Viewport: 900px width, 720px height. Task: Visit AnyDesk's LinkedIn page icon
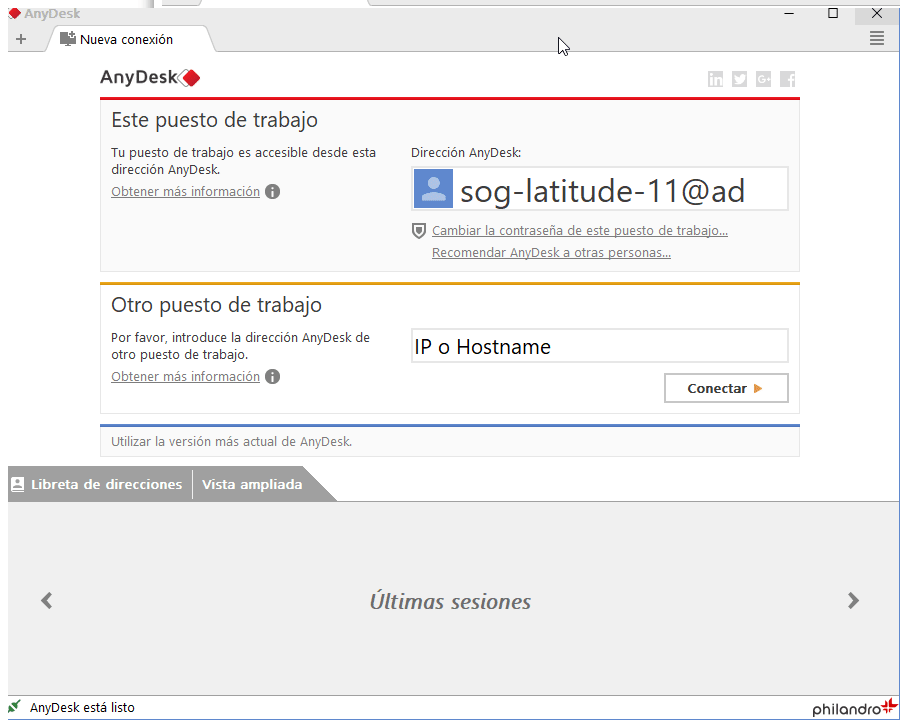715,79
